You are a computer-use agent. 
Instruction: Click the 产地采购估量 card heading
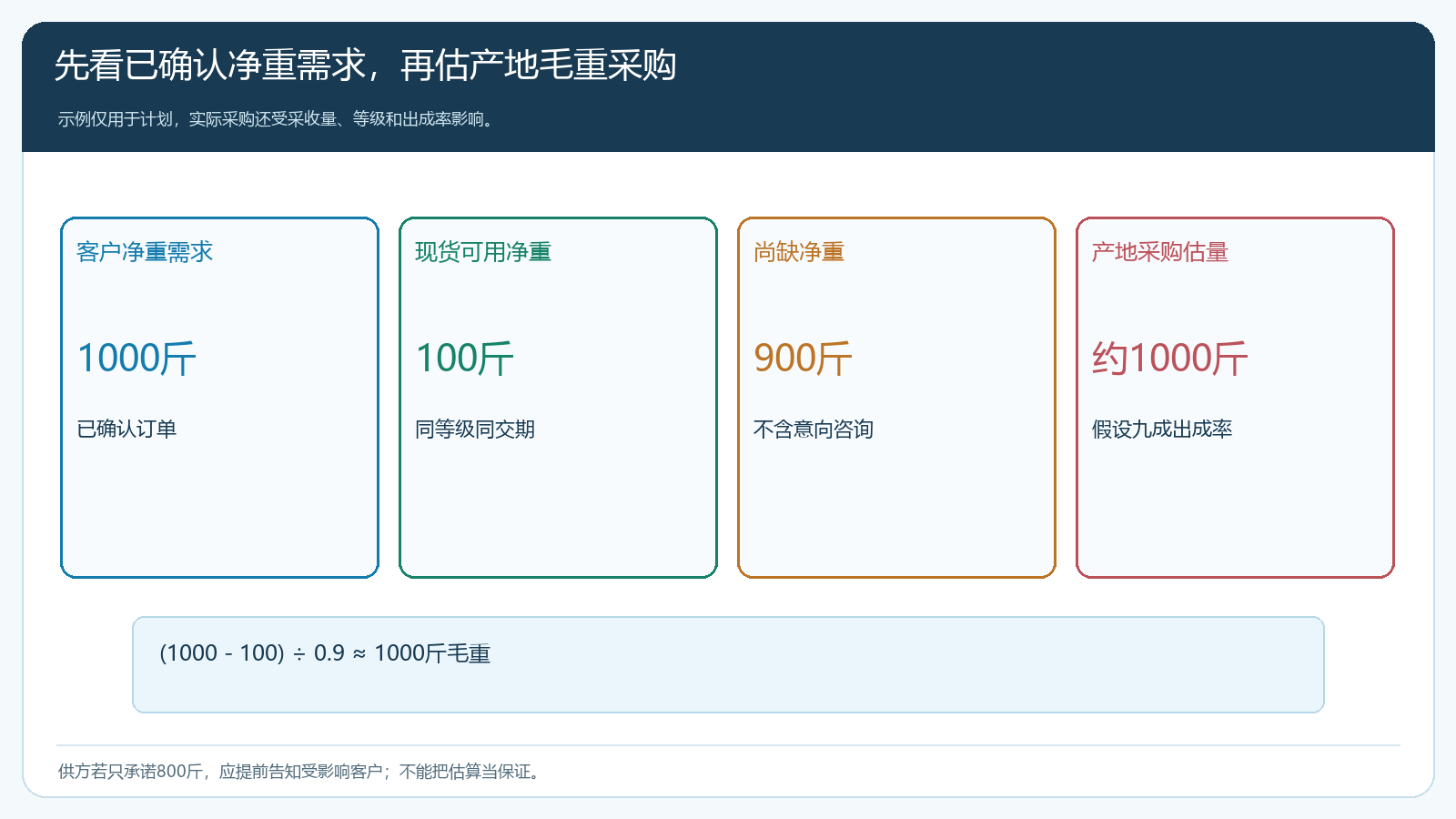1160,252
